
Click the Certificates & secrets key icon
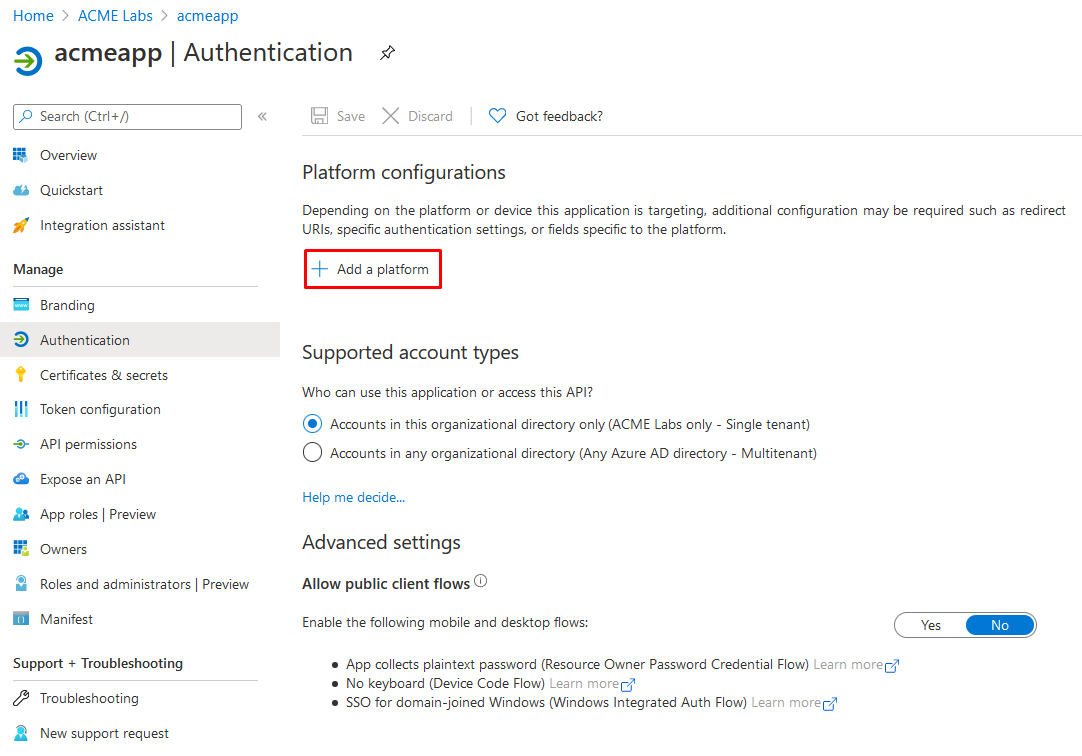click(x=21, y=375)
